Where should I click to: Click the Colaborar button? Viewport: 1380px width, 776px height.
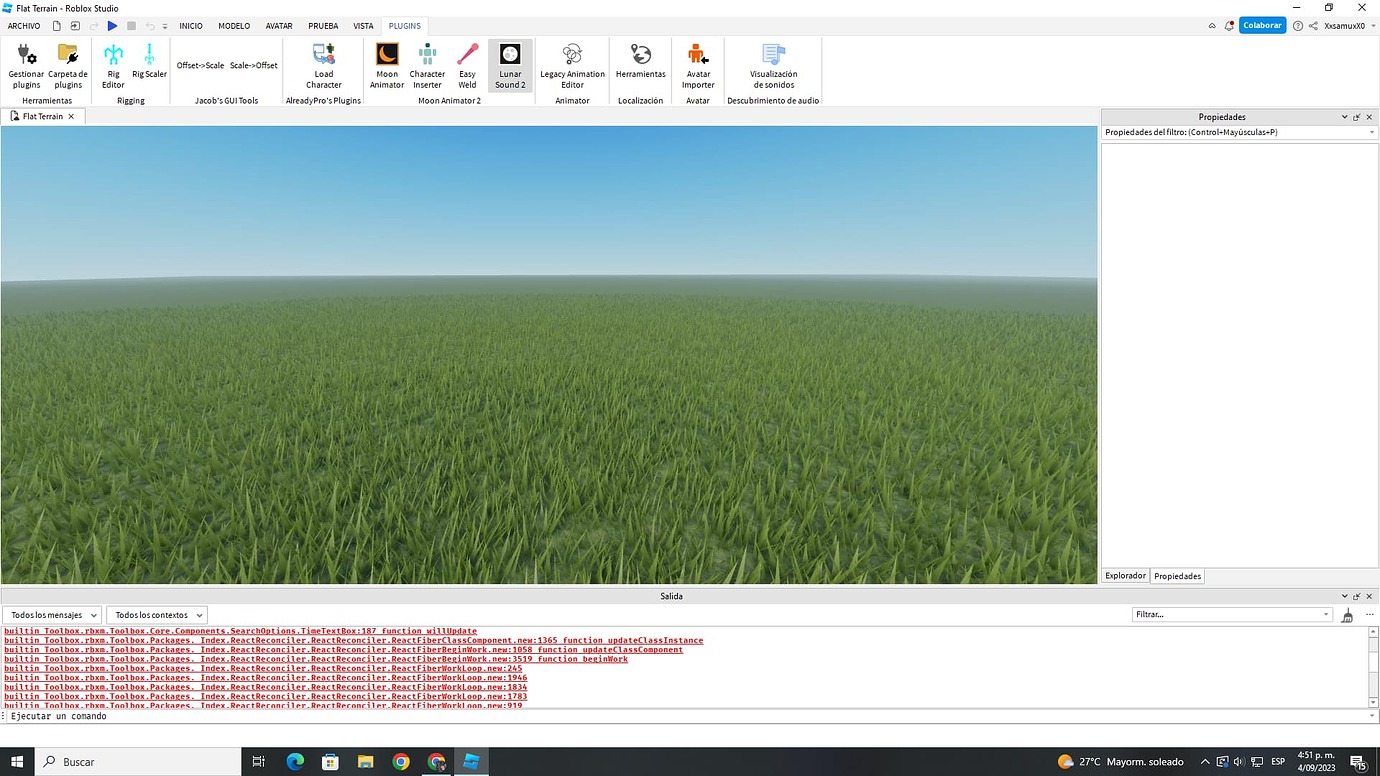point(1262,25)
